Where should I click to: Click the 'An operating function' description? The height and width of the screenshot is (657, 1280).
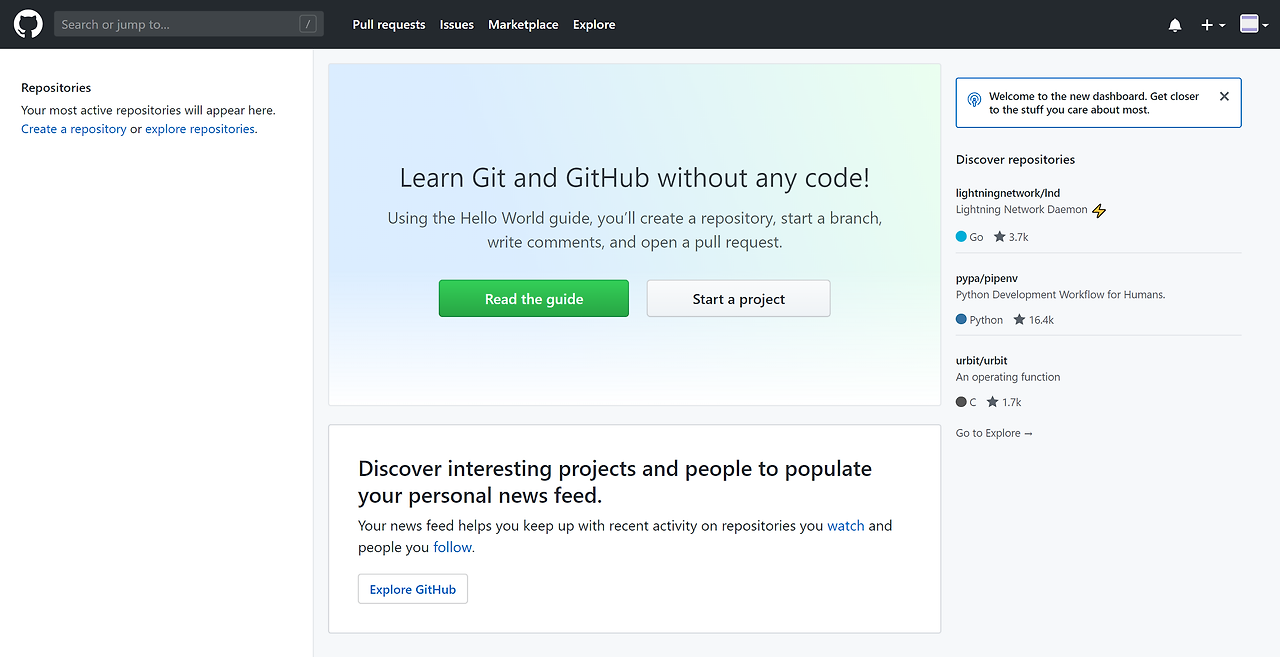[x=1008, y=377]
